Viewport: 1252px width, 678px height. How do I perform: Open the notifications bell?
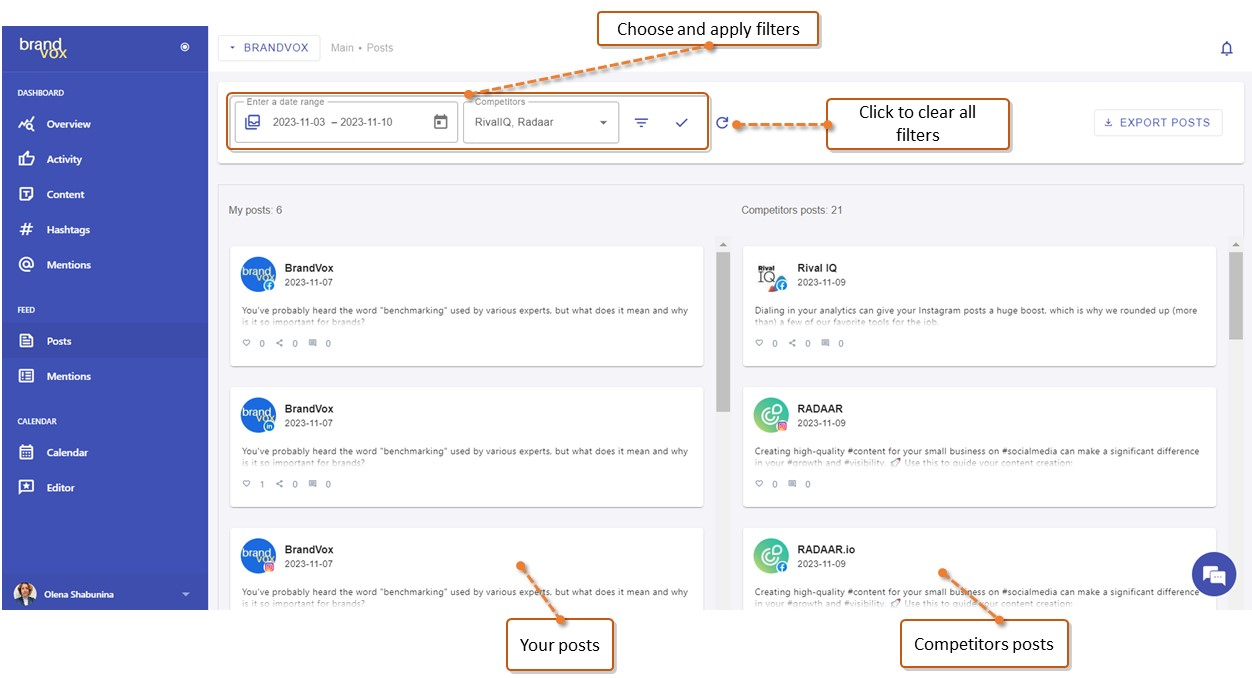(x=1227, y=48)
